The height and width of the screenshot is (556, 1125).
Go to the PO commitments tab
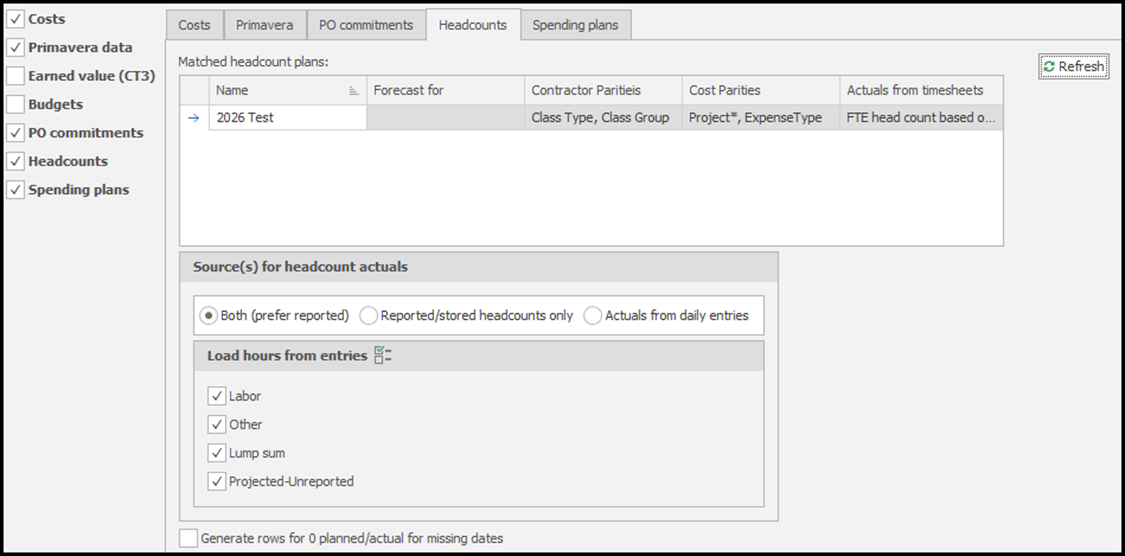[x=366, y=25]
